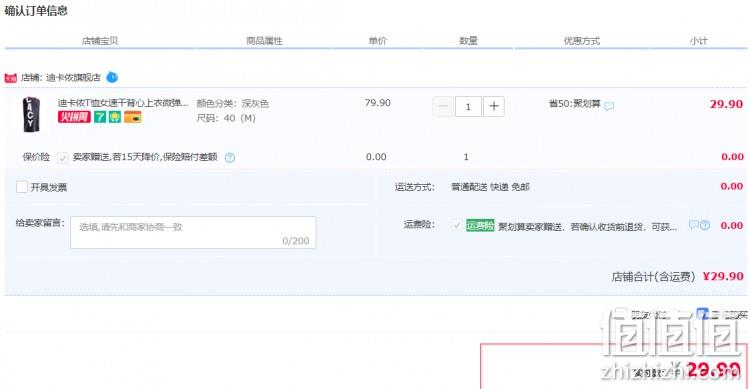Click the question mark icon in 运费险 row
The image size is (750, 389).
[x=705, y=225]
